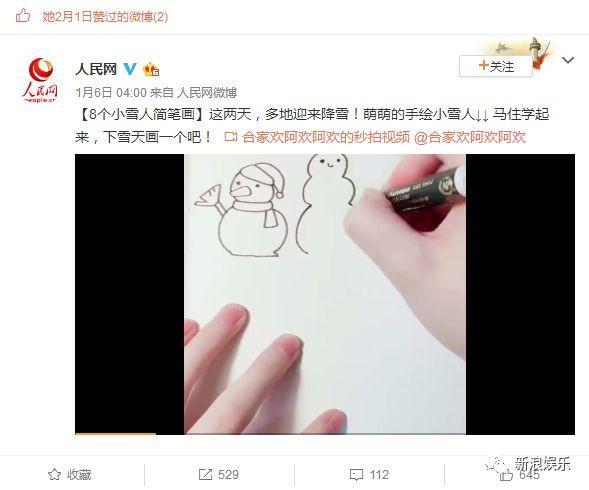Open the 人民网 profile avatar logo
This screenshot has width=589, height=490.
40,80
